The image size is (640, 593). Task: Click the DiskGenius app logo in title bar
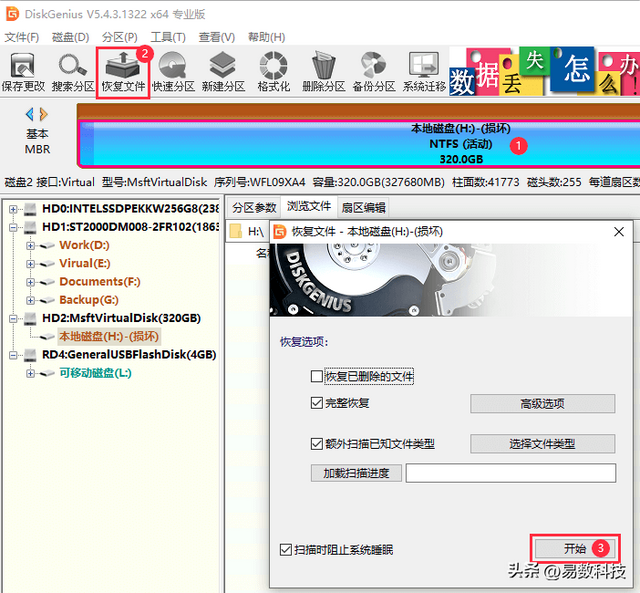click(x=12, y=14)
